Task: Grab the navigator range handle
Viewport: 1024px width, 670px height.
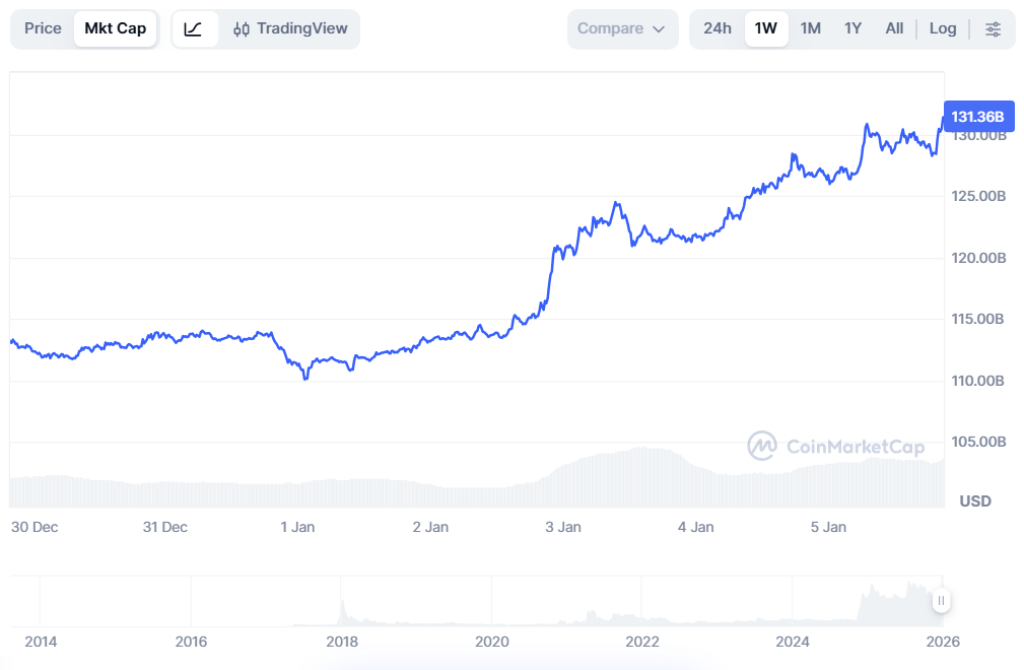Action: pyautogui.click(x=941, y=601)
